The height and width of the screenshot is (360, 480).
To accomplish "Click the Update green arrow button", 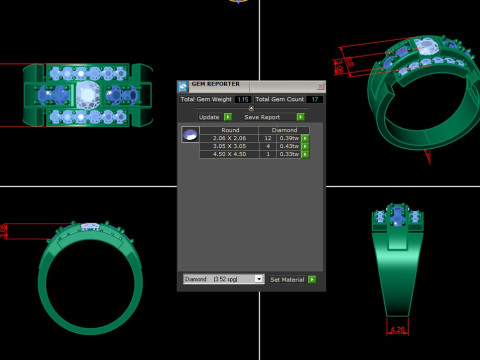I will tap(228, 117).
